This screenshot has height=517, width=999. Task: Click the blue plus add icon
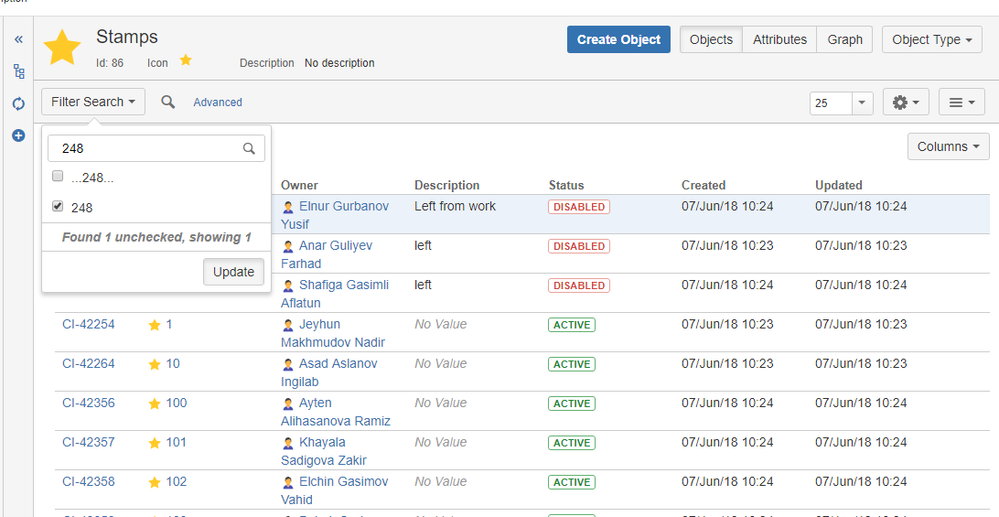click(x=18, y=135)
